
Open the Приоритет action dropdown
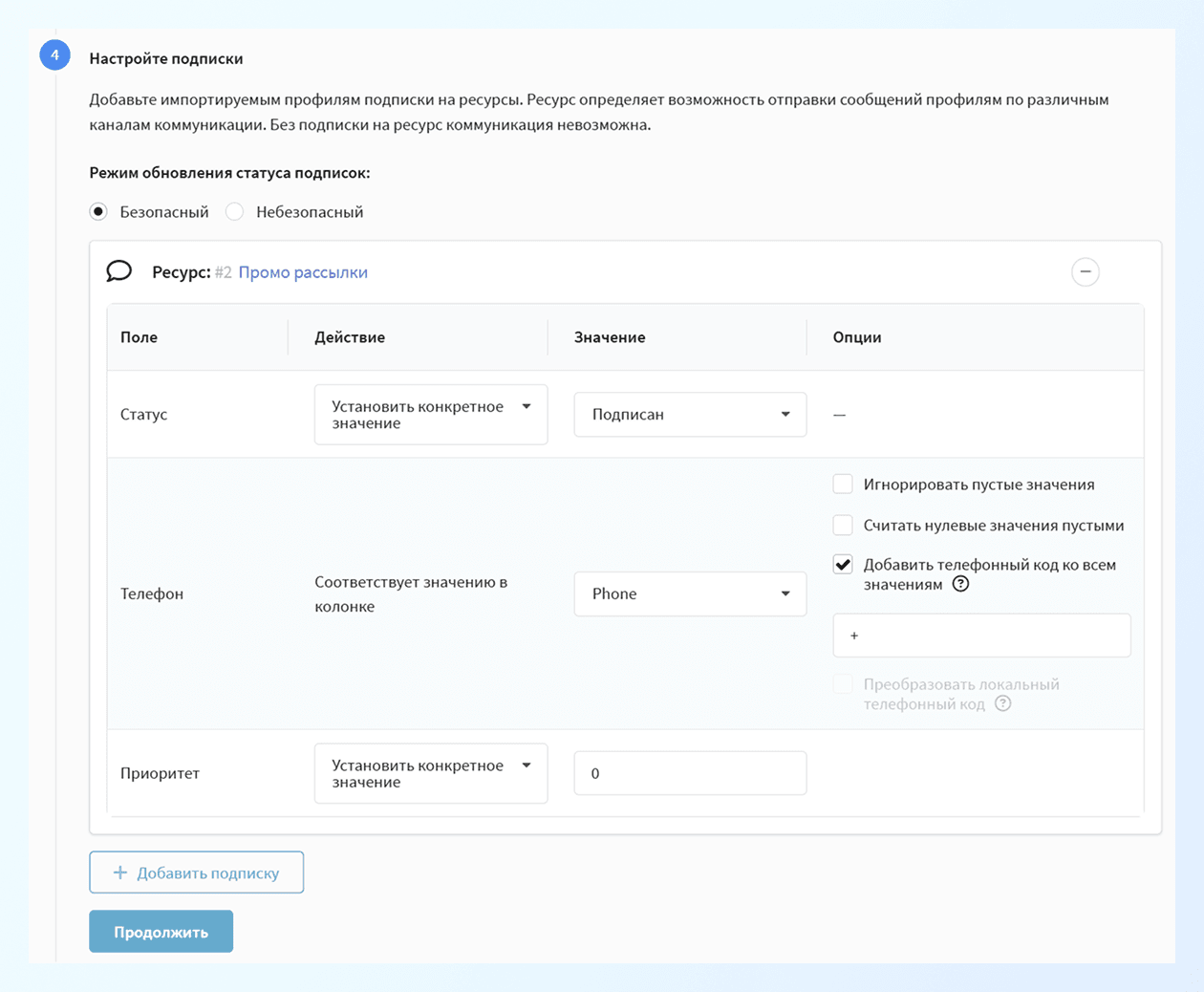pos(430,773)
